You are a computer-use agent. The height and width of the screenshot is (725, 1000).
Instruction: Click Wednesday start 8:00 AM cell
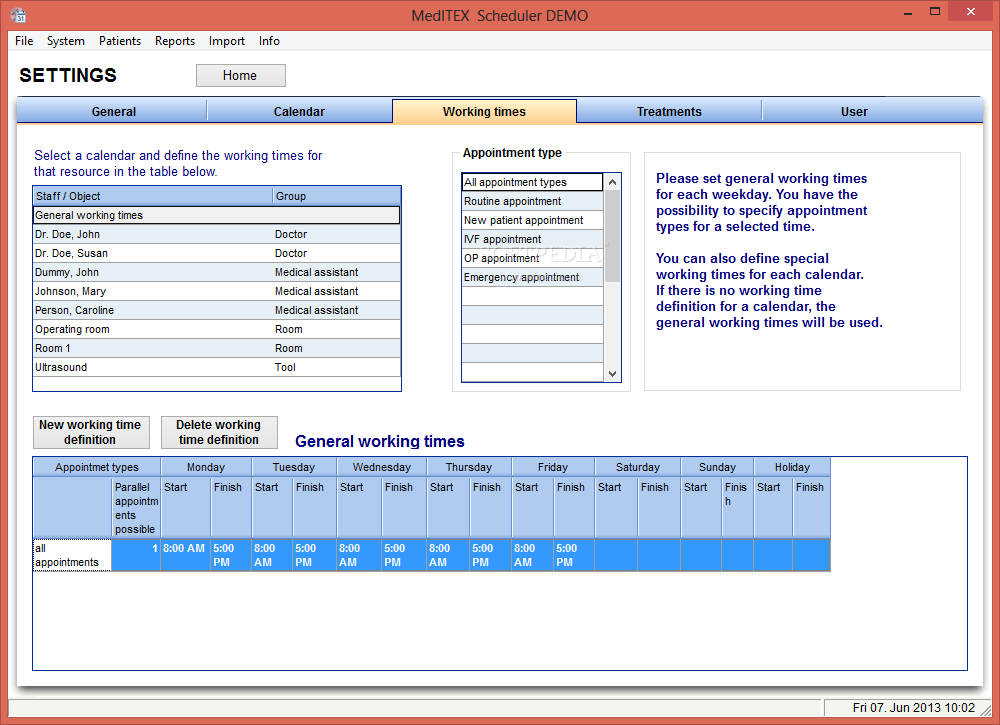[x=359, y=555]
